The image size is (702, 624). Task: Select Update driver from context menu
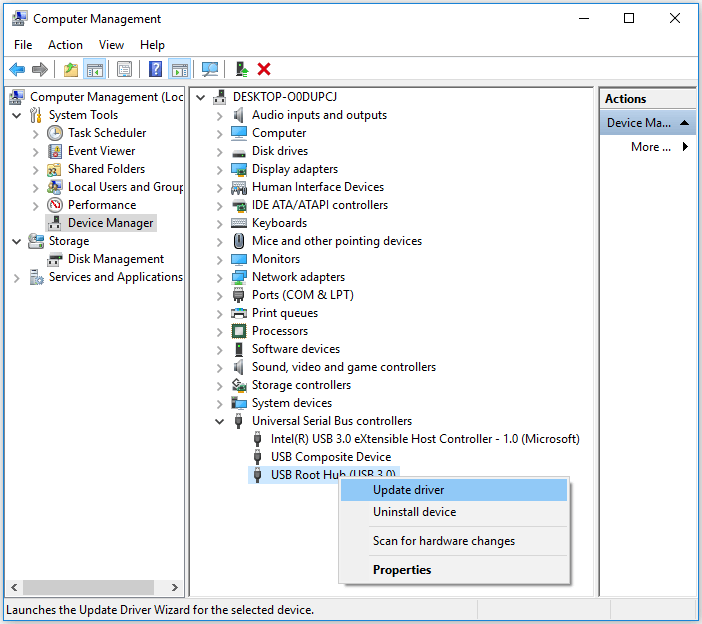click(409, 490)
